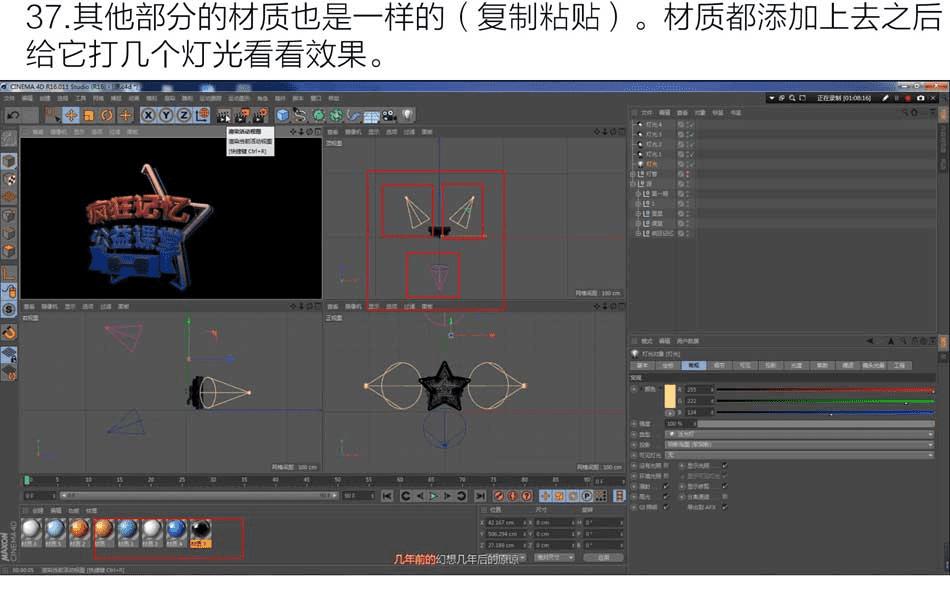Add a Cube primitive from the toolbar

[282, 115]
